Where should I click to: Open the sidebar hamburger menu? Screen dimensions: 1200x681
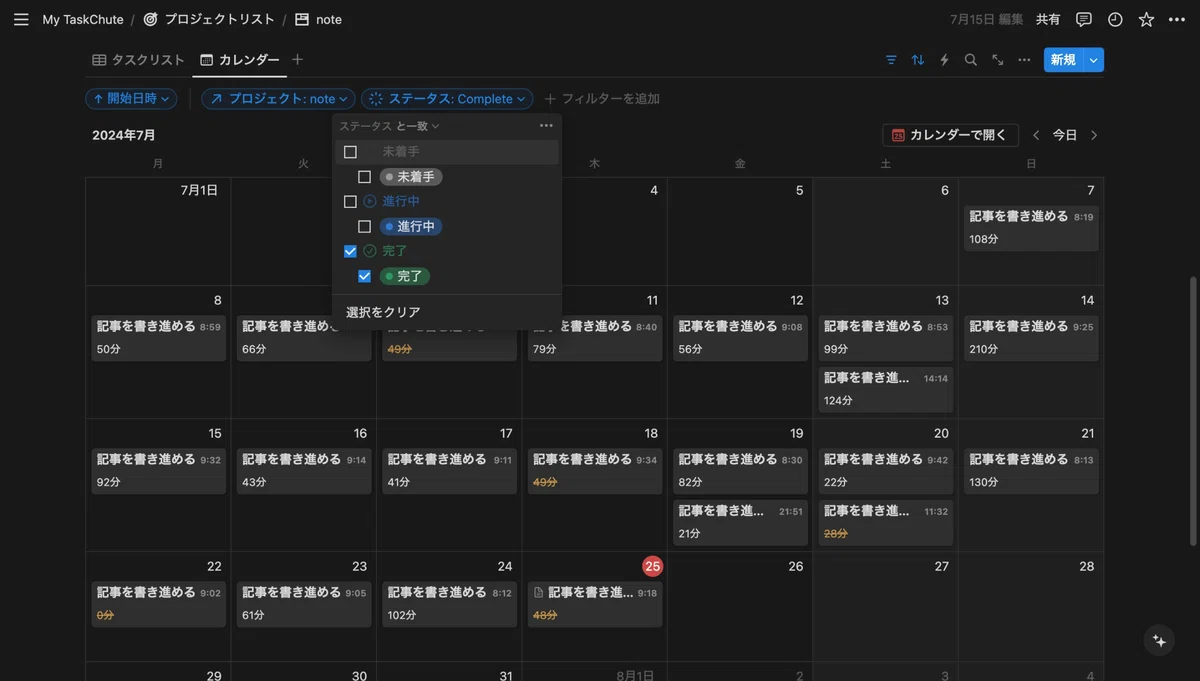click(x=21, y=19)
